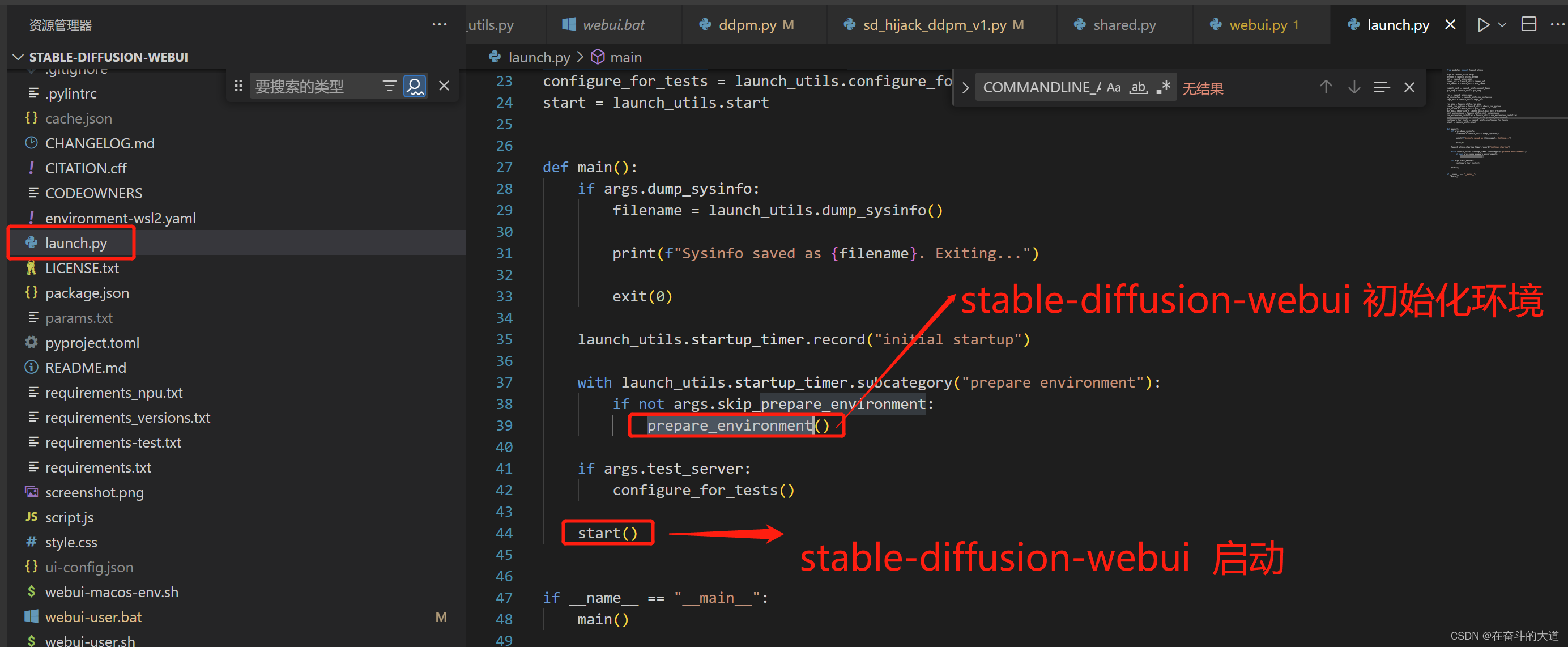This screenshot has width=1568, height=647.
Task: Collapse the STABLE-DIFFUSION-WEBUI folder
Action: click(18, 57)
